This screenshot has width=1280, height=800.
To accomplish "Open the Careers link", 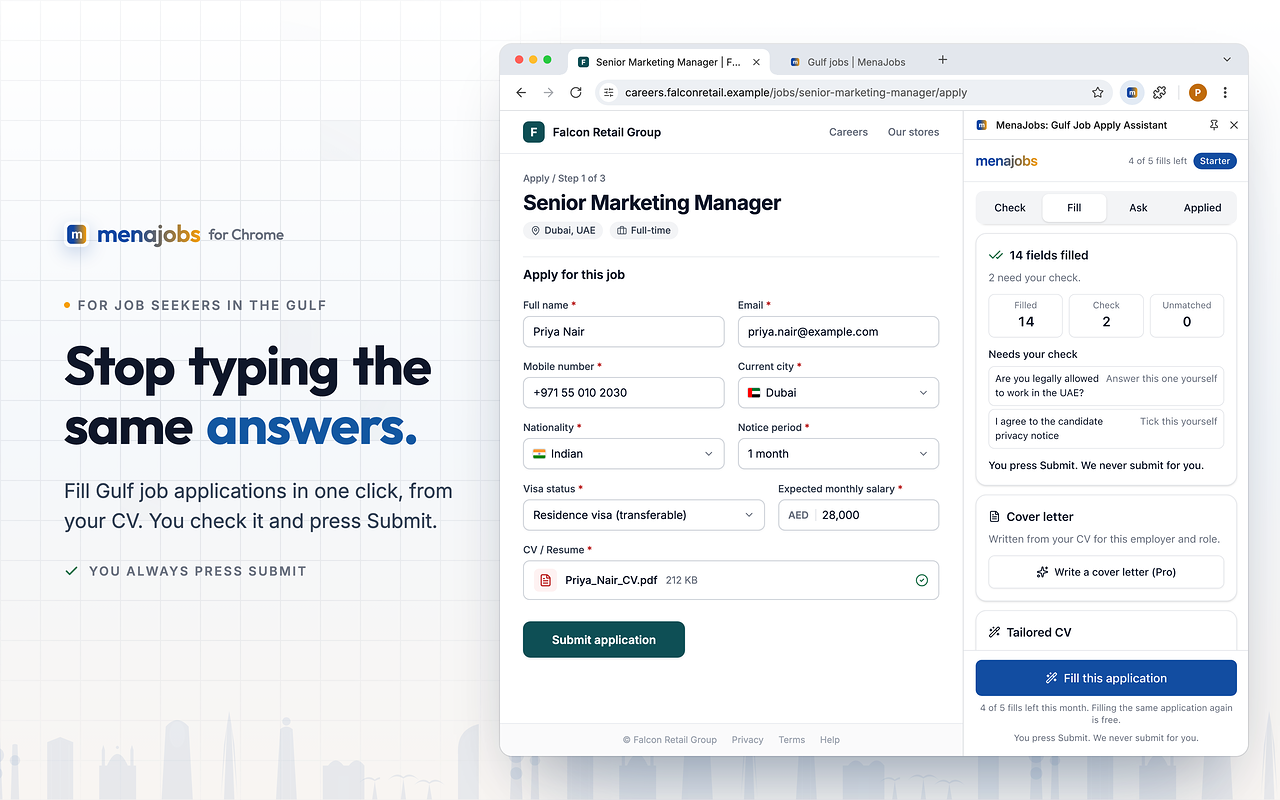I will pos(848,132).
